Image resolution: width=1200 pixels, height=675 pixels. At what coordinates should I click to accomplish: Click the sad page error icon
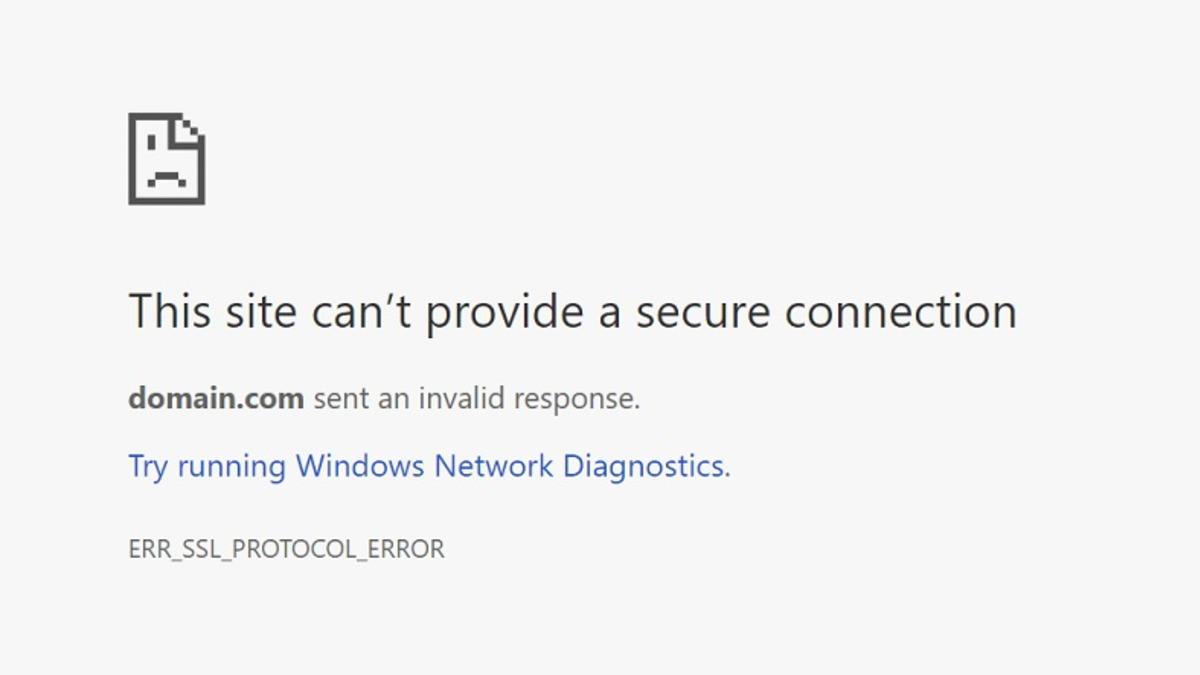(166, 158)
